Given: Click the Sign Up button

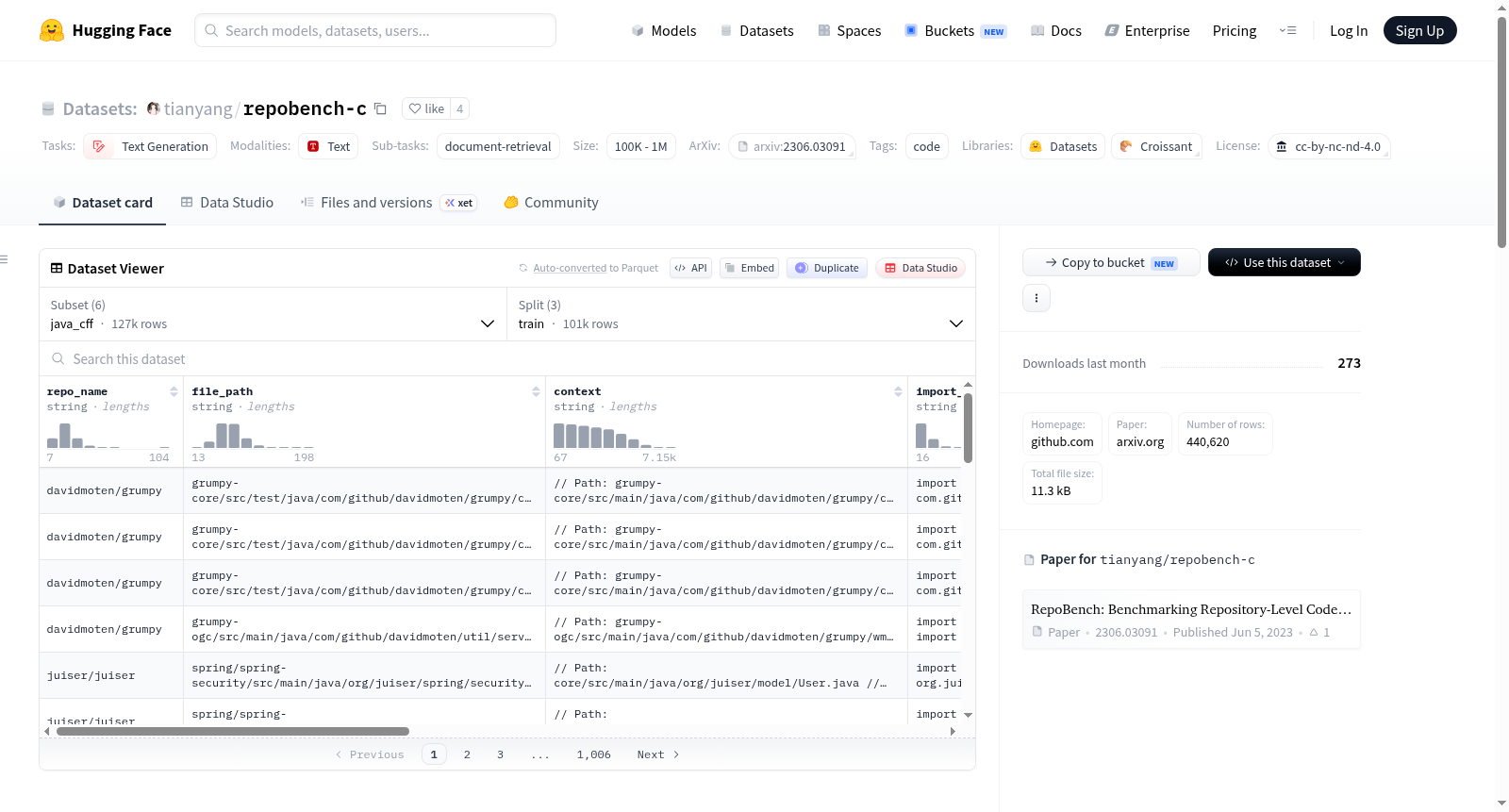Looking at the screenshot, I should 1419,30.
